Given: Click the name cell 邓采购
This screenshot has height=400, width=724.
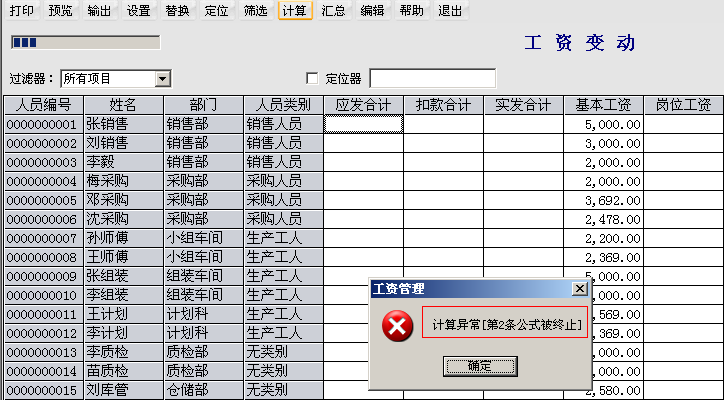Looking at the screenshot, I should point(124,200).
